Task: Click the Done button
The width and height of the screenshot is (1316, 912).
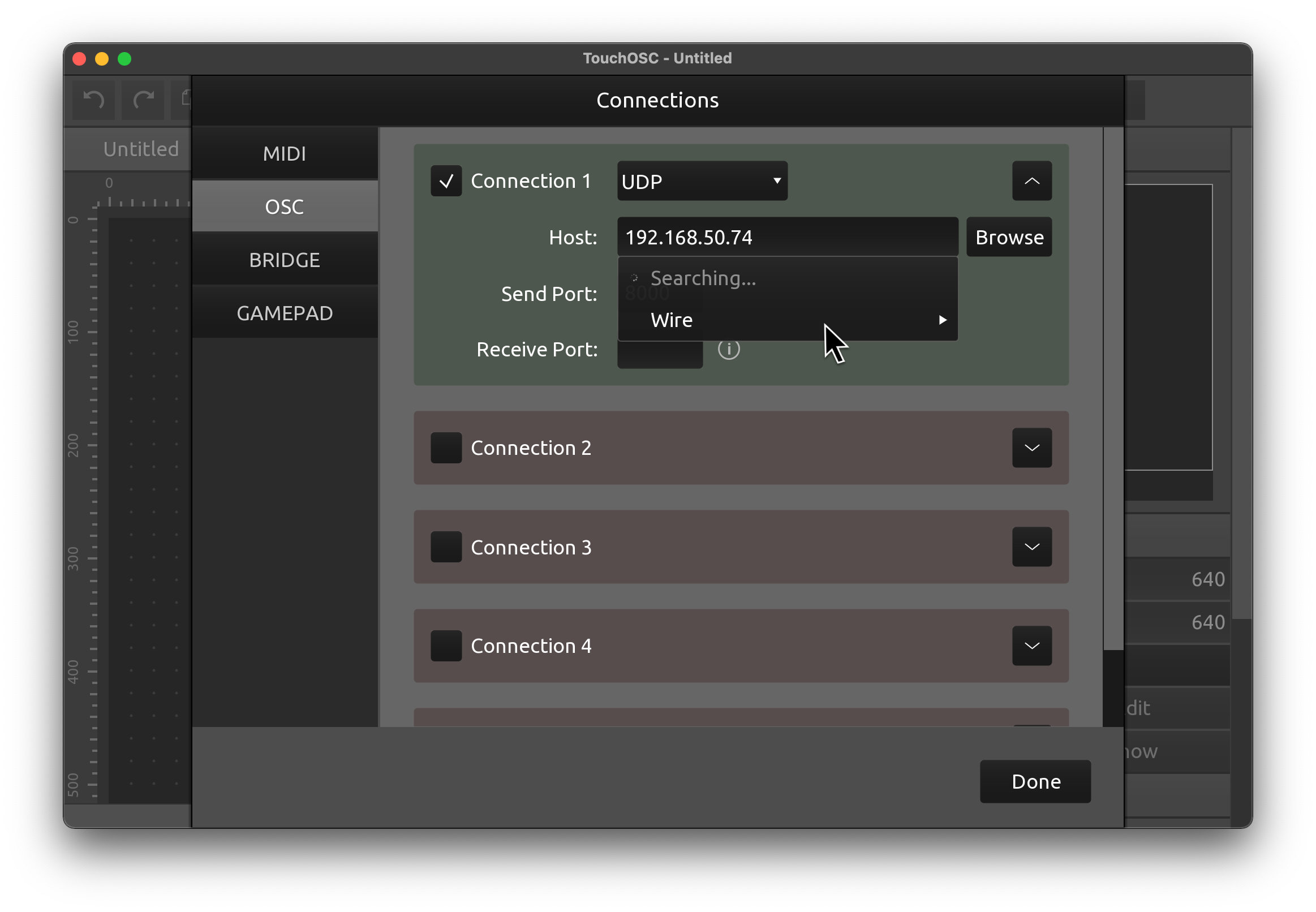Action: pyautogui.click(x=1035, y=782)
